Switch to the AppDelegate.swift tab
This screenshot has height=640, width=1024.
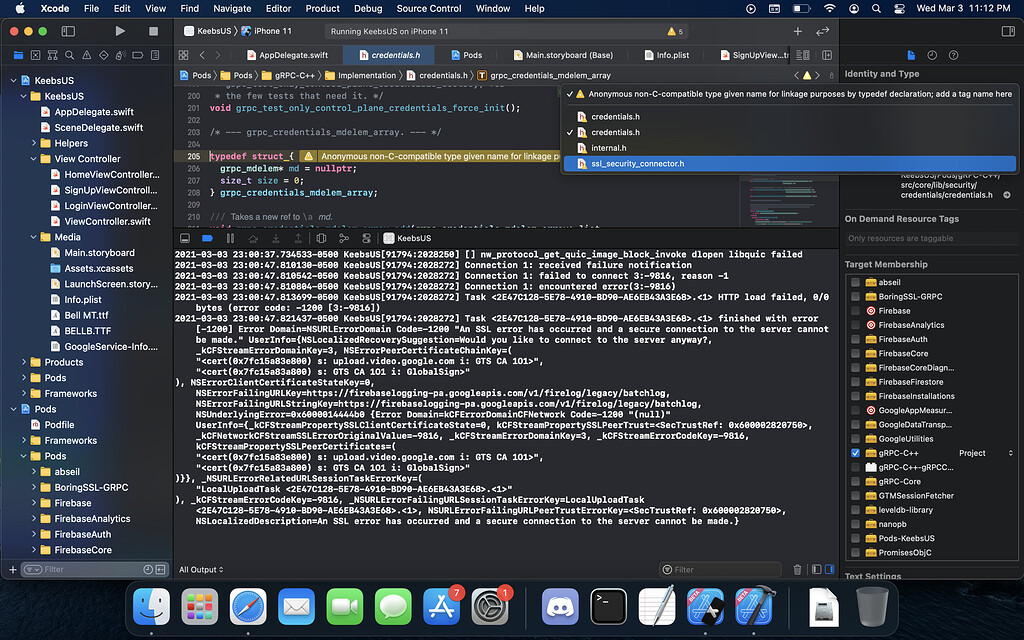[287, 55]
